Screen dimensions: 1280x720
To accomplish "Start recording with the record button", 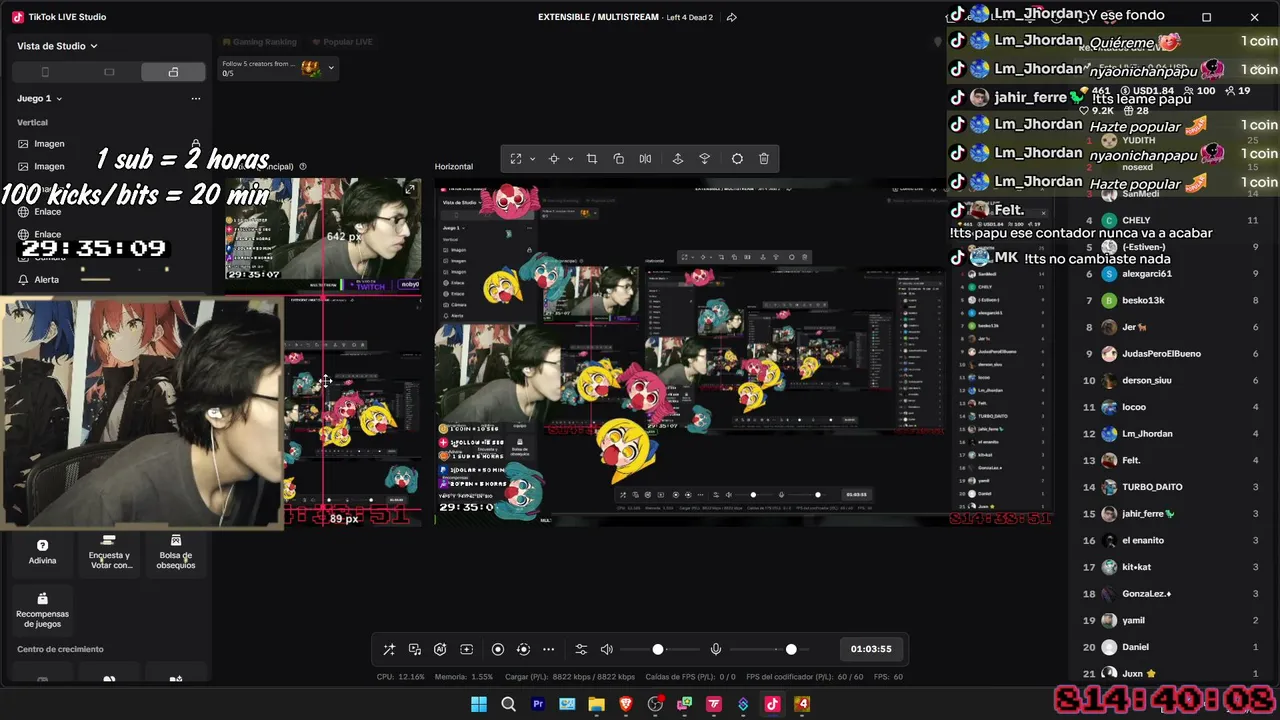I will click(498, 649).
